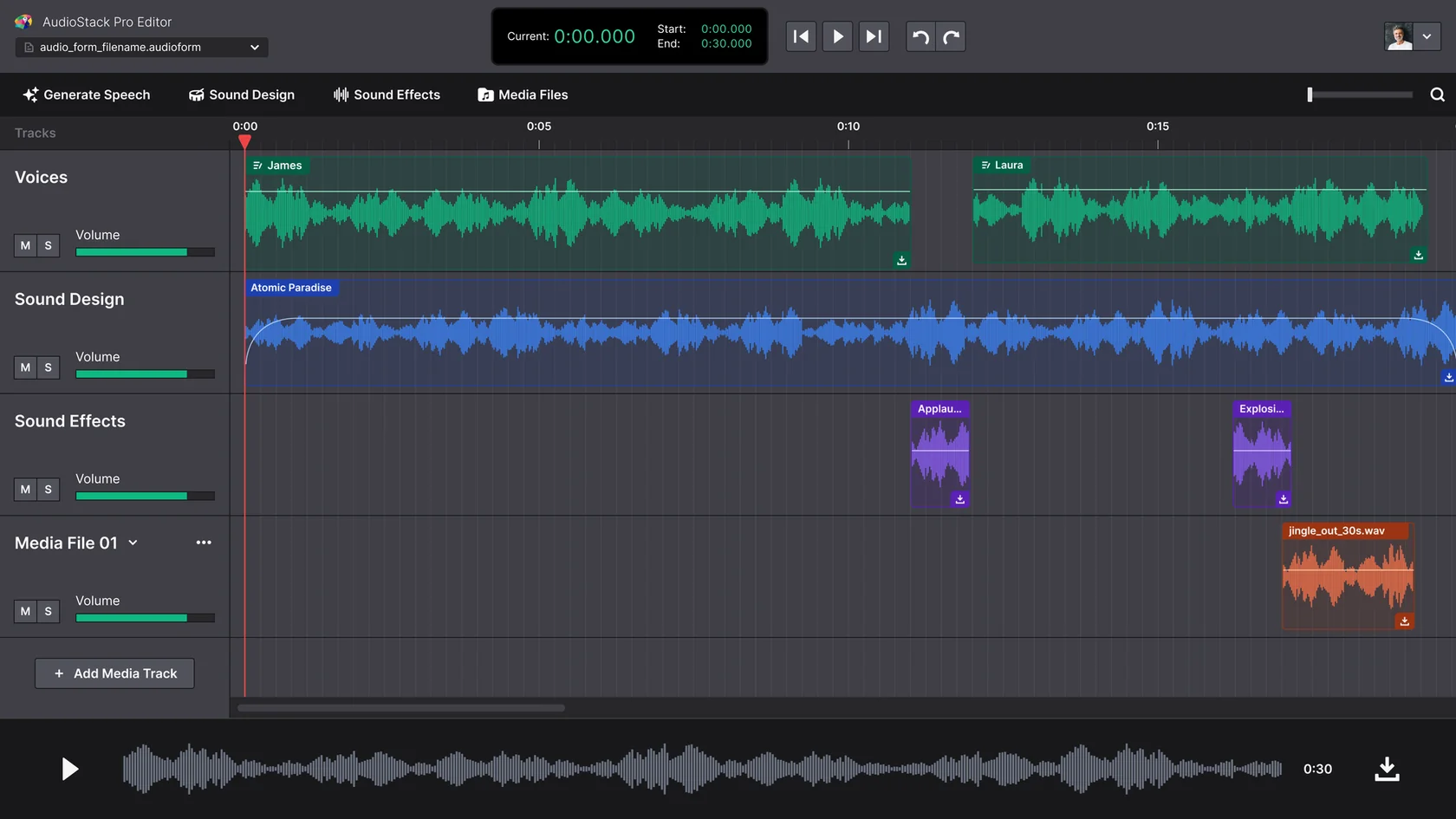Add a new media track

pyautogui.click(x=114, y=673)
